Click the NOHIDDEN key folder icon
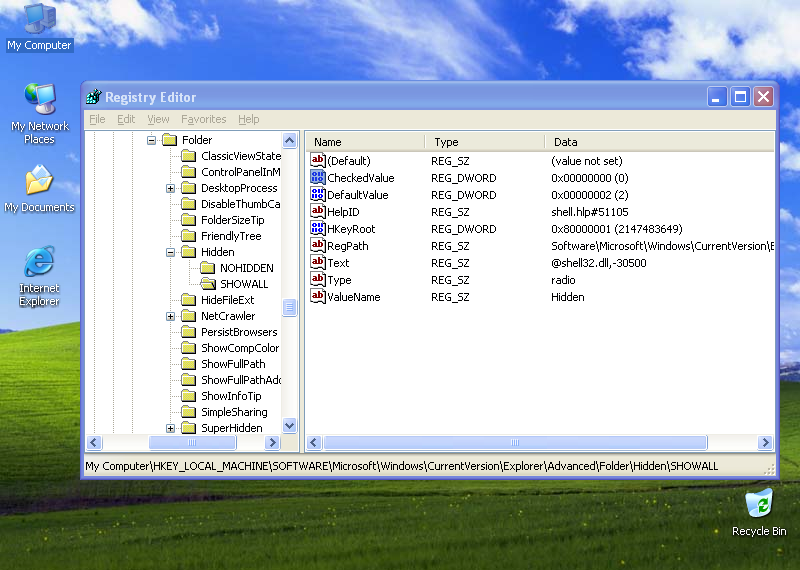Screen dimensions: 800x570 tap(208, 267)
